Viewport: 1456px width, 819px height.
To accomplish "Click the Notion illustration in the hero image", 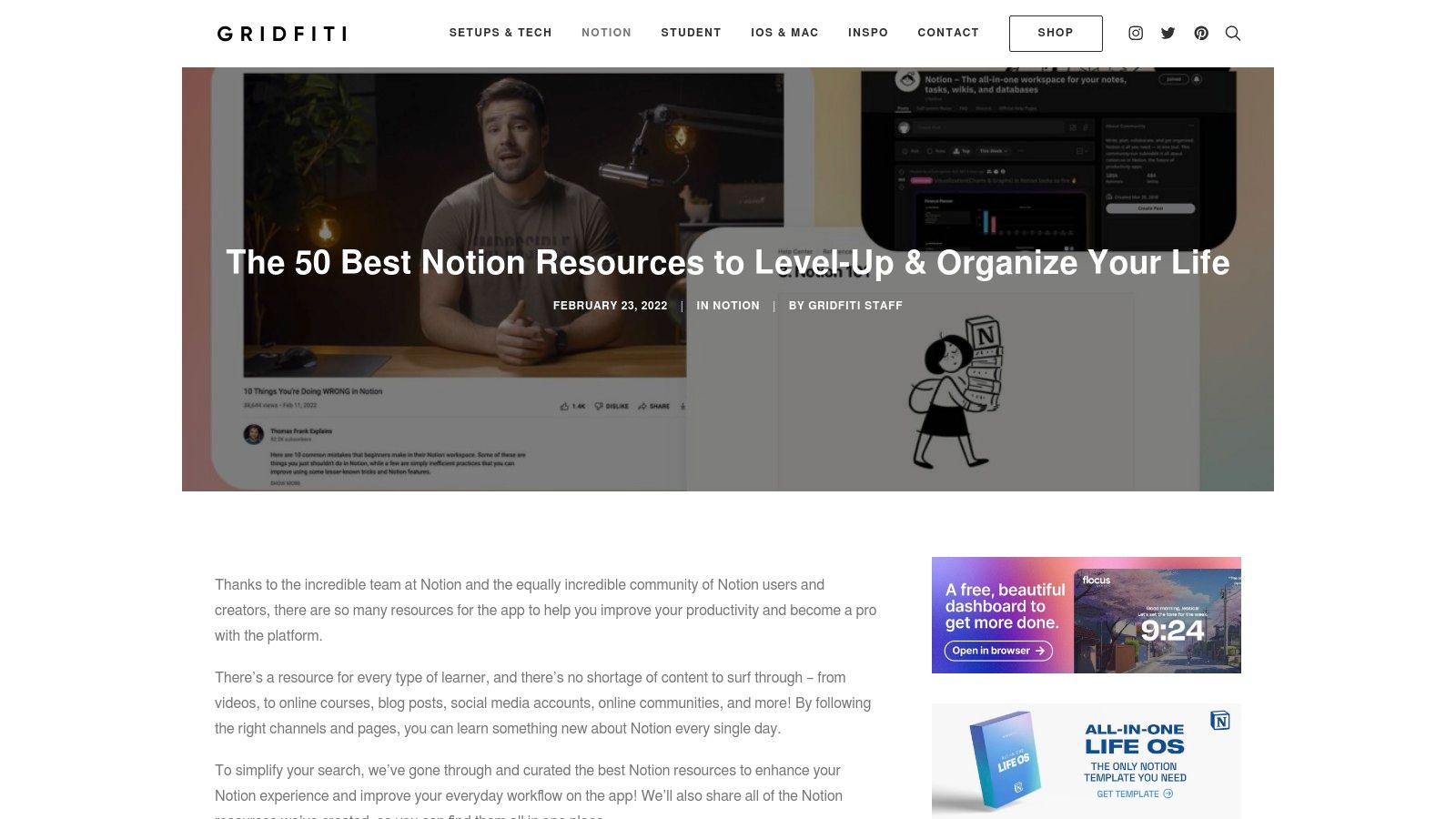I will click(x=956, y=392).
